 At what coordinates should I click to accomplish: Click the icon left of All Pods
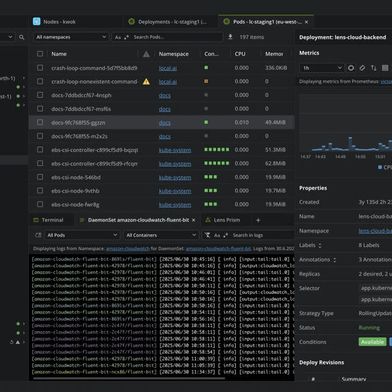pyautogui.click(x=38, y=235)
